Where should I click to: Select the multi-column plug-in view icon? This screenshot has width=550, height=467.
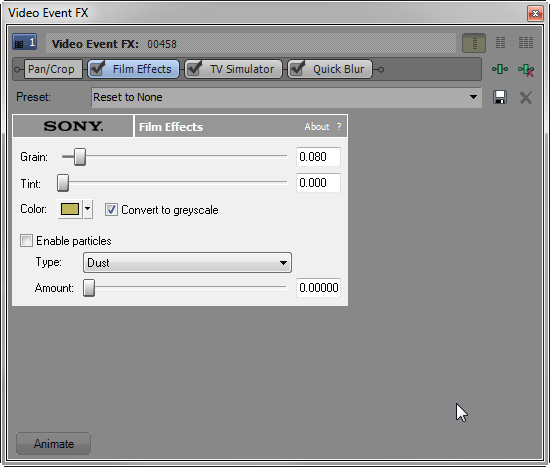[526, 43]
